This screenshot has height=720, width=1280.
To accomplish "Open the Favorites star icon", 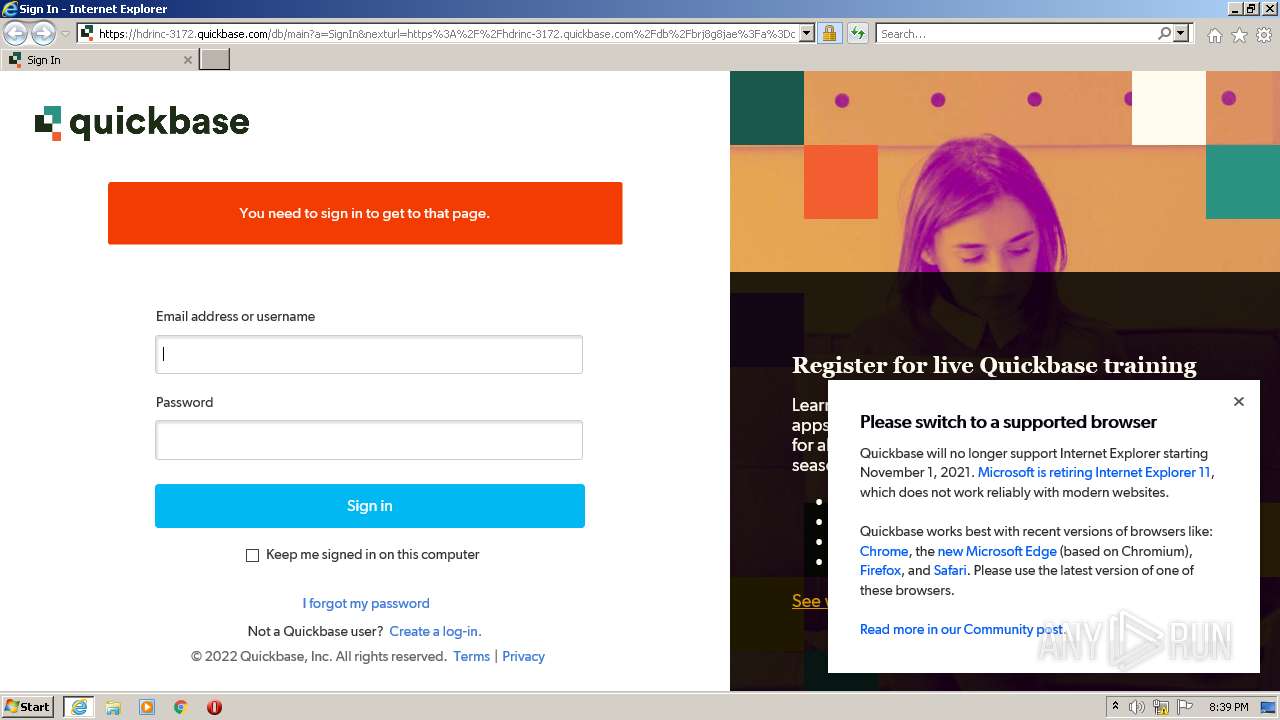I will [1239, 35].
